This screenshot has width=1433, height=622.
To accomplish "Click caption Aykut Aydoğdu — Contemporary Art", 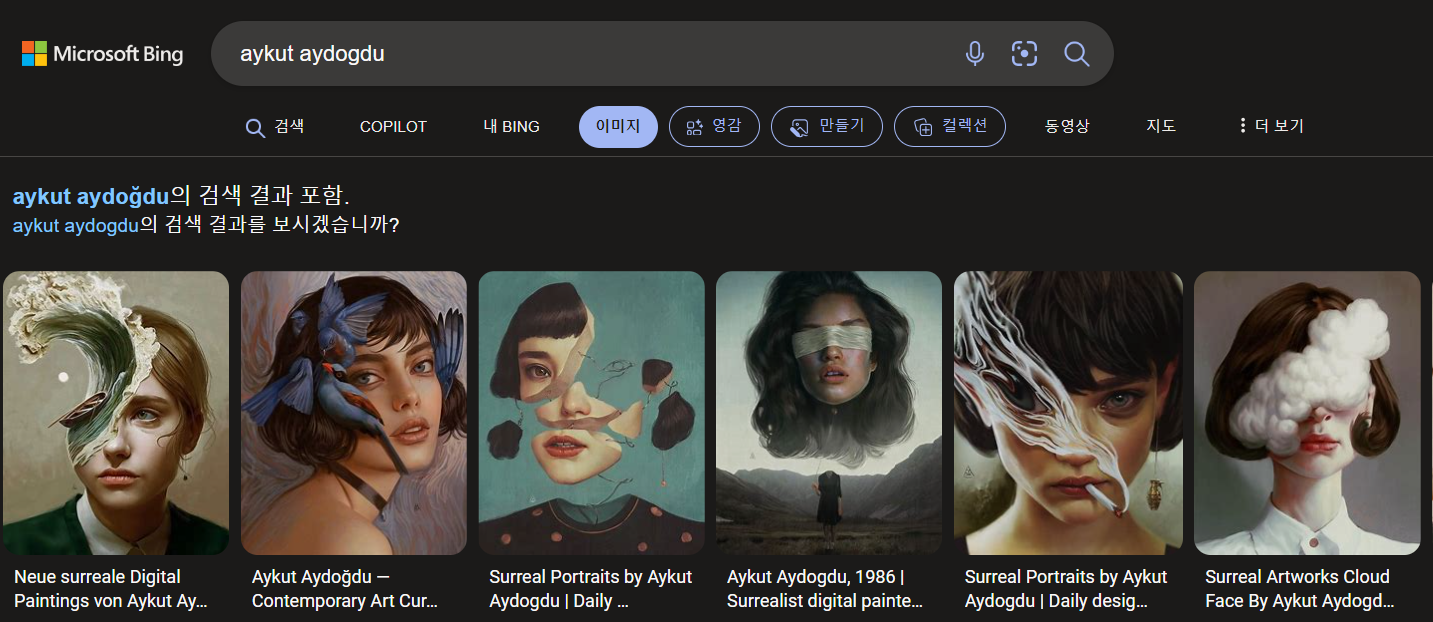I will 345,589.
